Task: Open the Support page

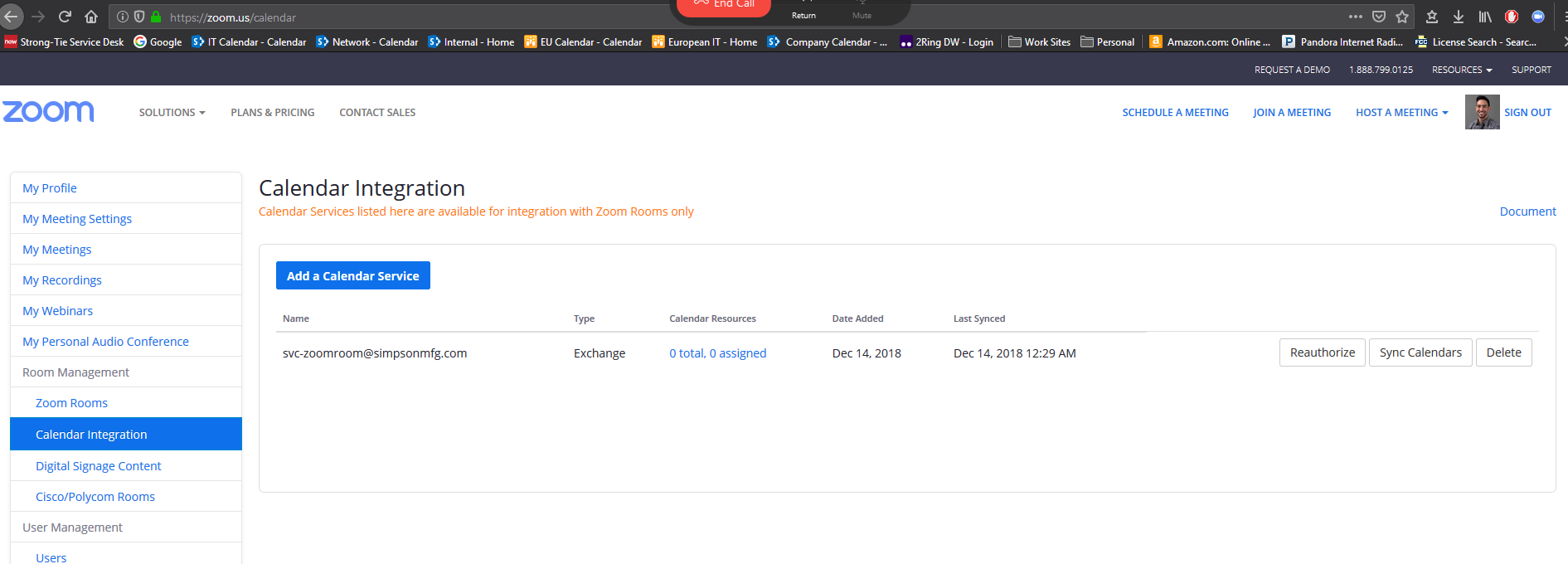Action: (x=1532, y=70)
